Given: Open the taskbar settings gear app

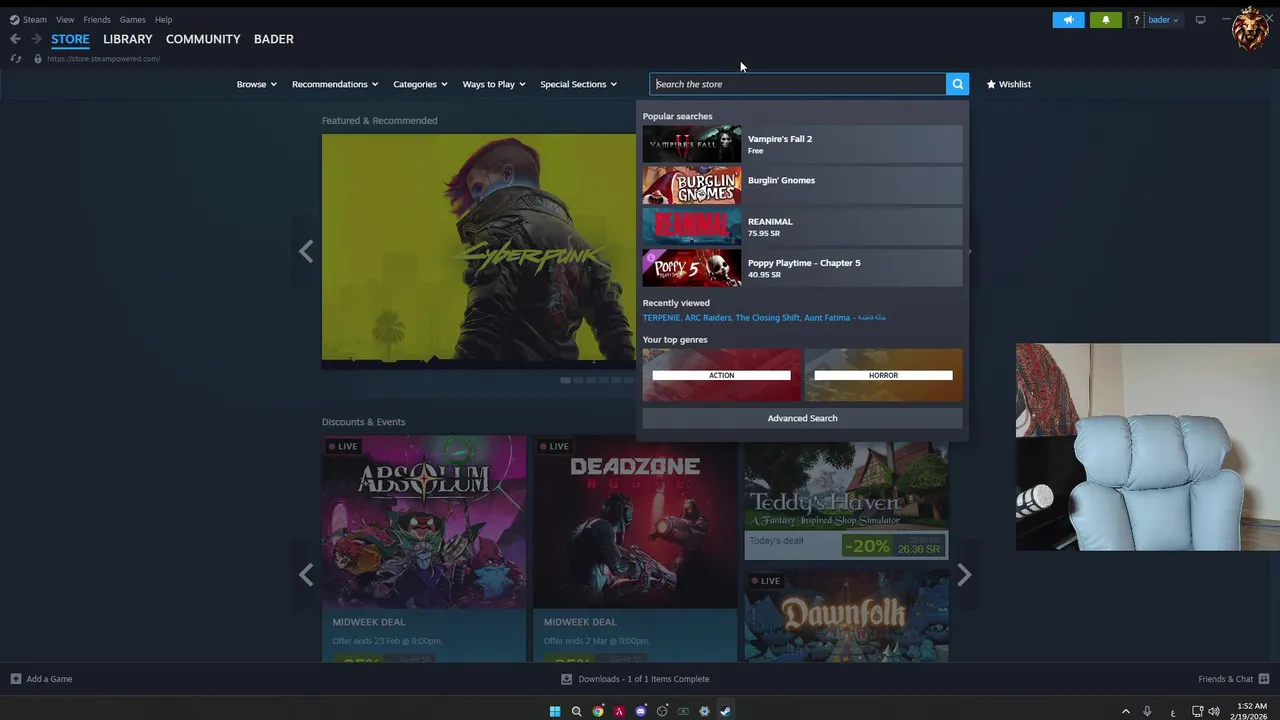Looking at the screenshot, I should [x=704, y=712].
